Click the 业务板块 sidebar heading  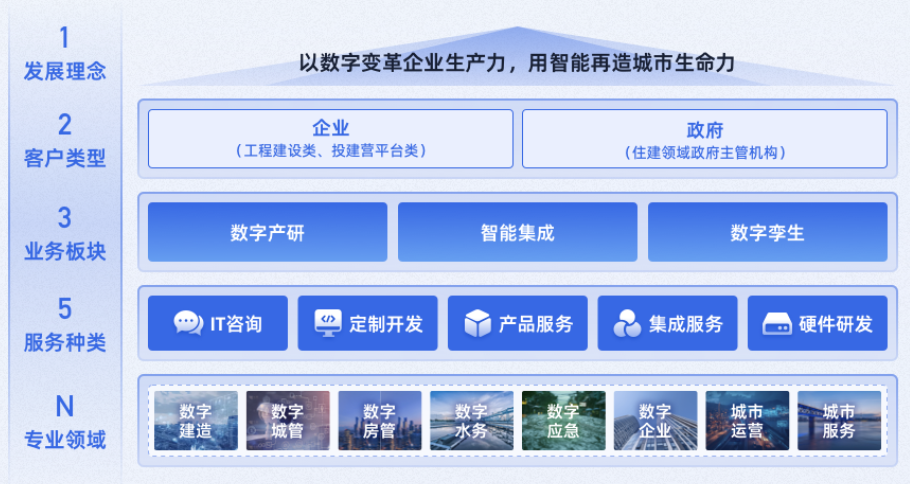coord(64,251)
